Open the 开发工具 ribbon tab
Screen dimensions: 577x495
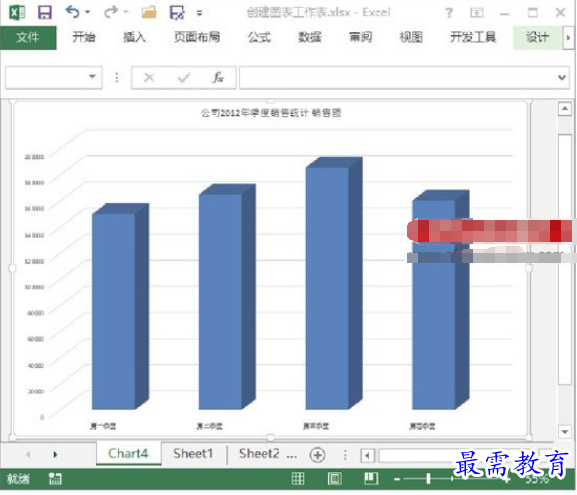pyautogui.click(x=473, y=37)
